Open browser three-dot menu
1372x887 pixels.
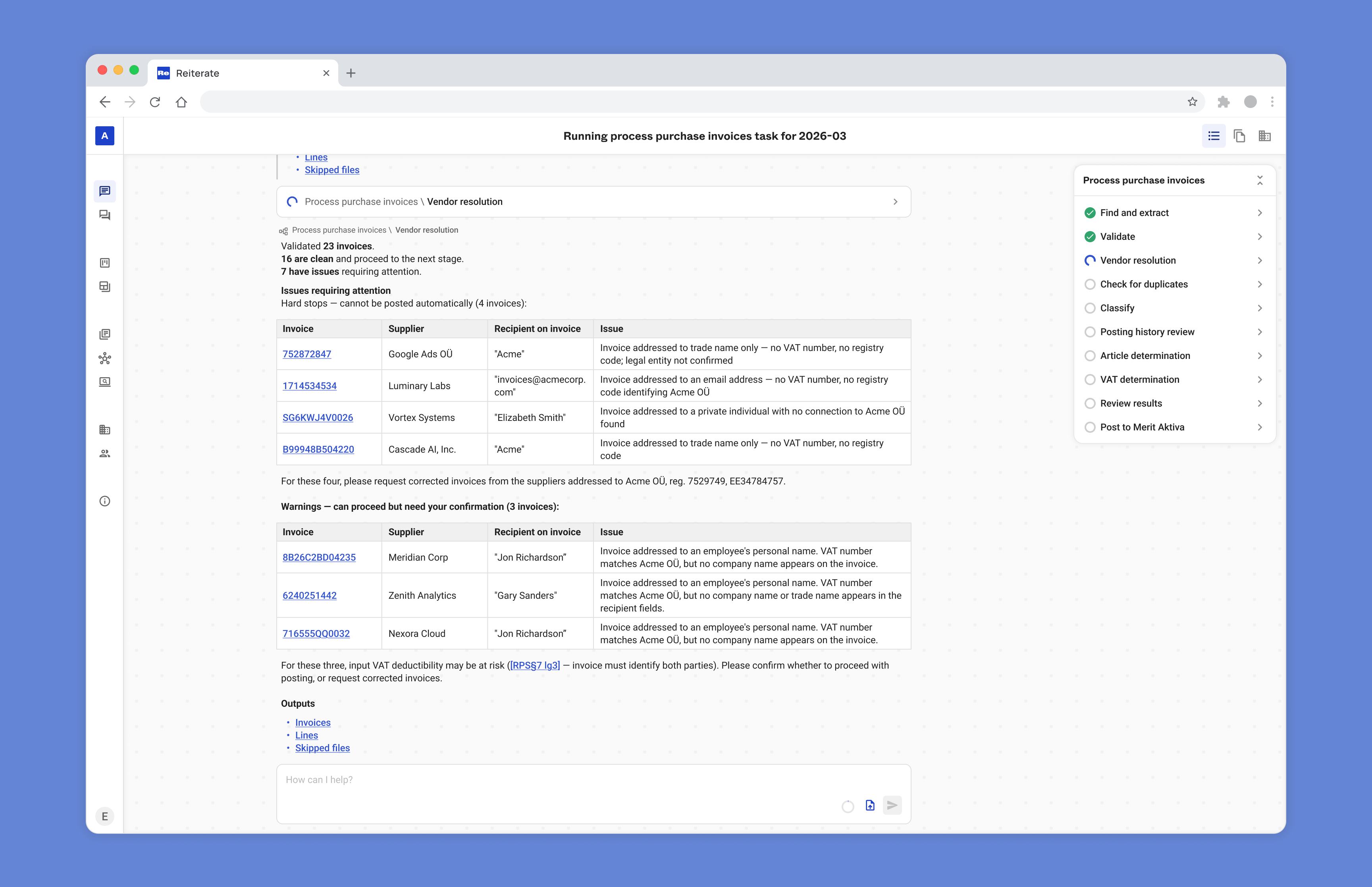1272,102
